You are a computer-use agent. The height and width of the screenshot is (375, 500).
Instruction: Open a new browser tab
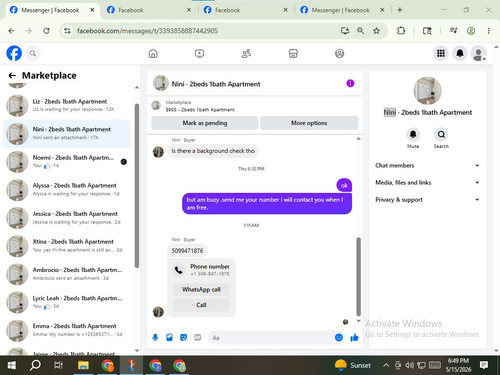coord(400,10)
